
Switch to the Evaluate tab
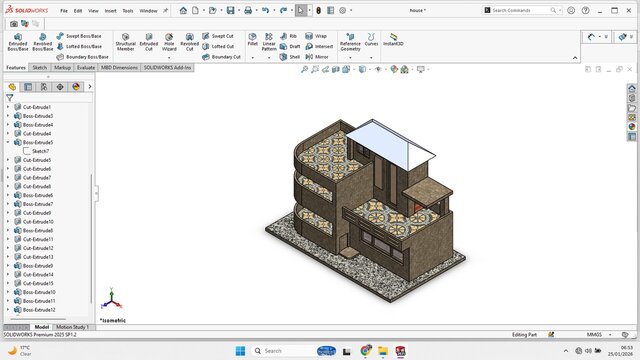click(x=86, y=67)
